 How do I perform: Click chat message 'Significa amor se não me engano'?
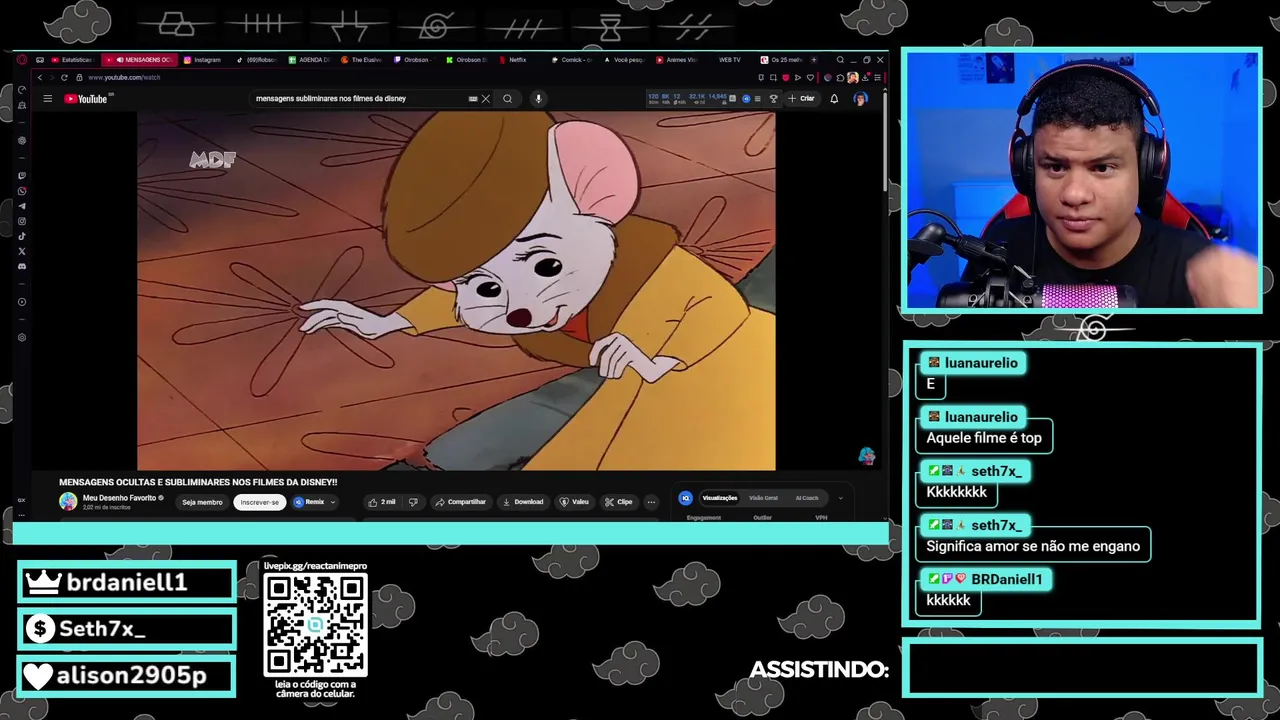1033,546
